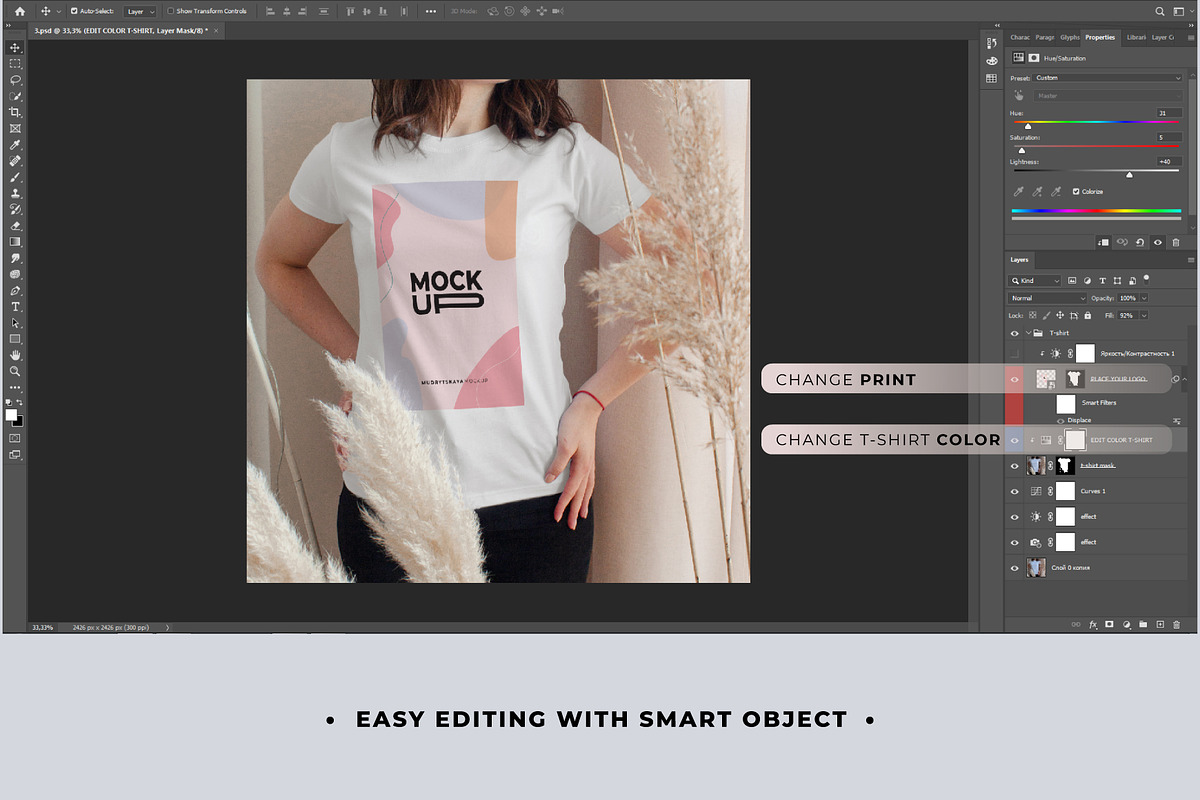Click align top edges icon
Screen dimensions: 1200x800
pyautogui.click(x=350, y=11)
